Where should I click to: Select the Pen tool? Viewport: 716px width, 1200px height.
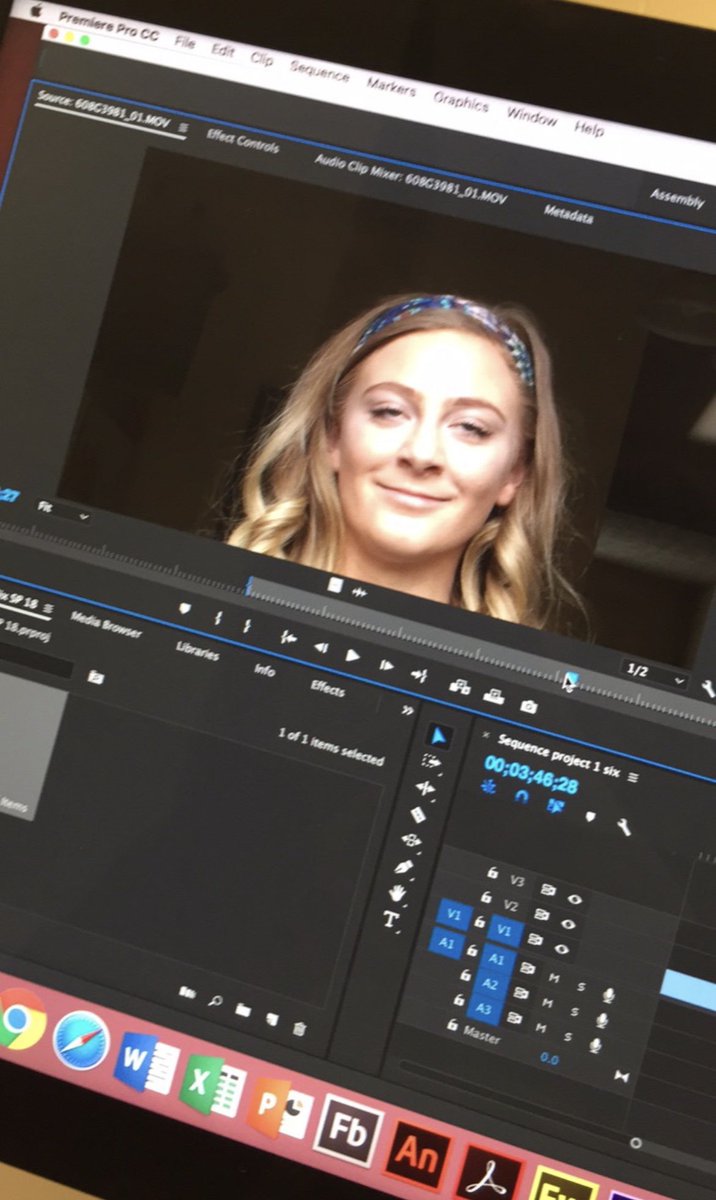coord(405,866)
